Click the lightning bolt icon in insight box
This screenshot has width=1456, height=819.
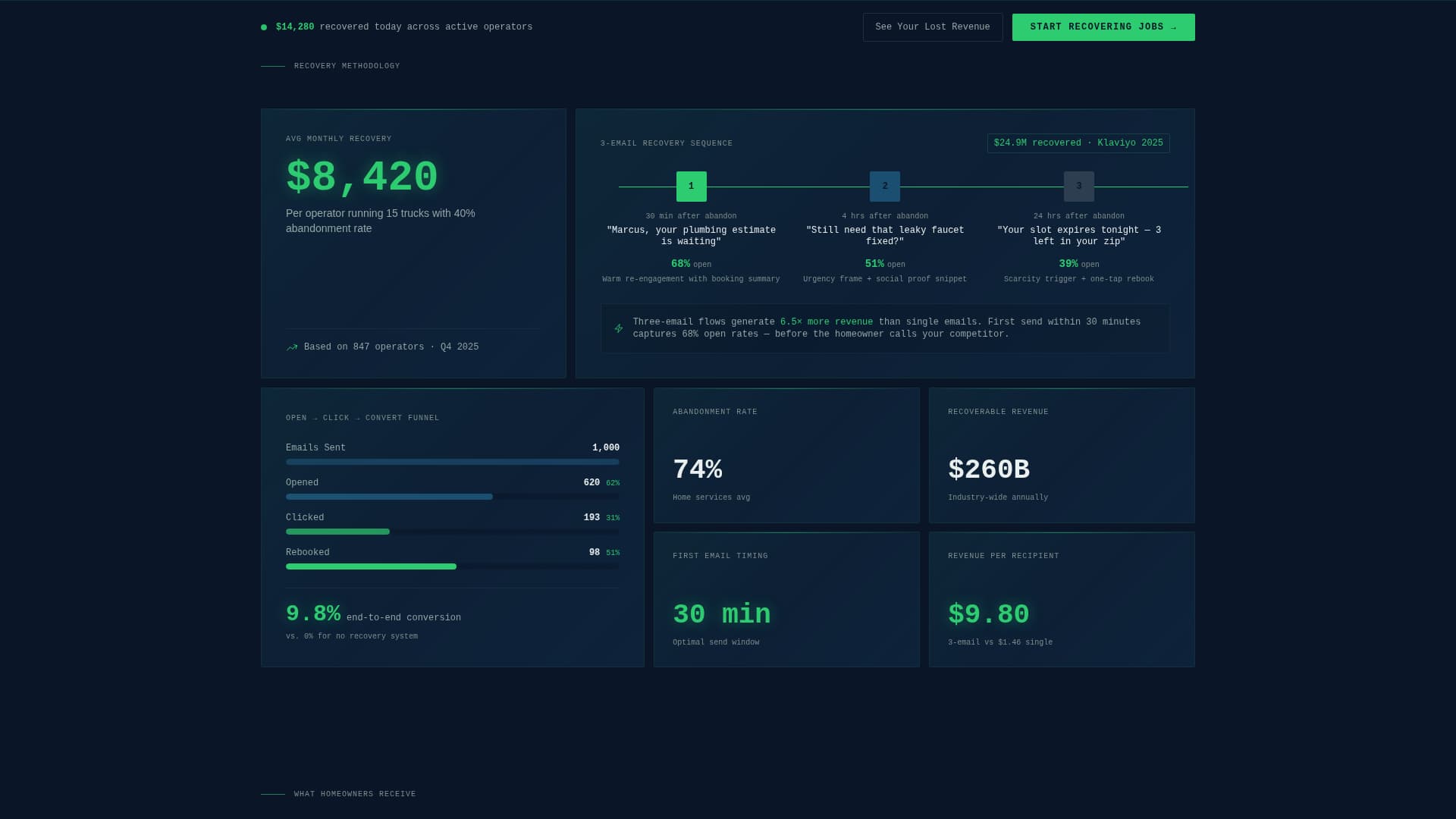click(x=619, y=328)
